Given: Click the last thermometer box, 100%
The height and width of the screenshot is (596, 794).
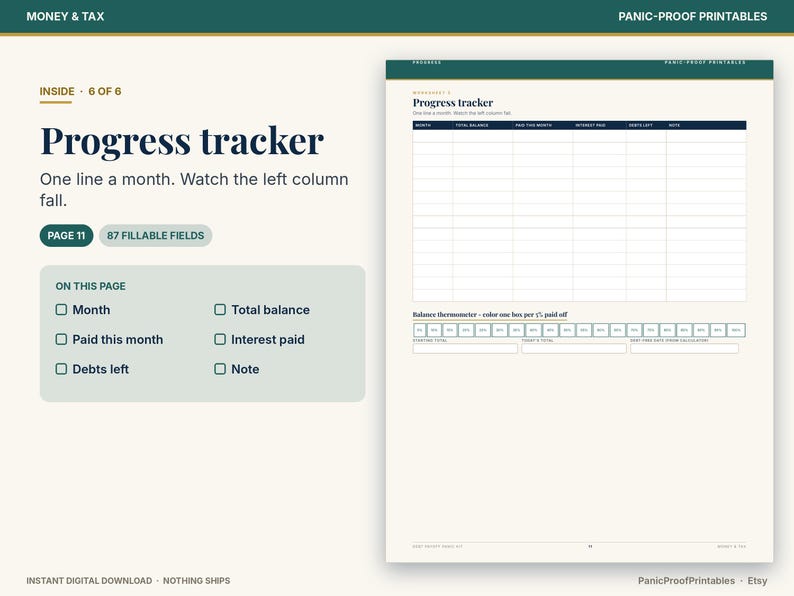Looking at the screenshot, I should tap(736, 330).
